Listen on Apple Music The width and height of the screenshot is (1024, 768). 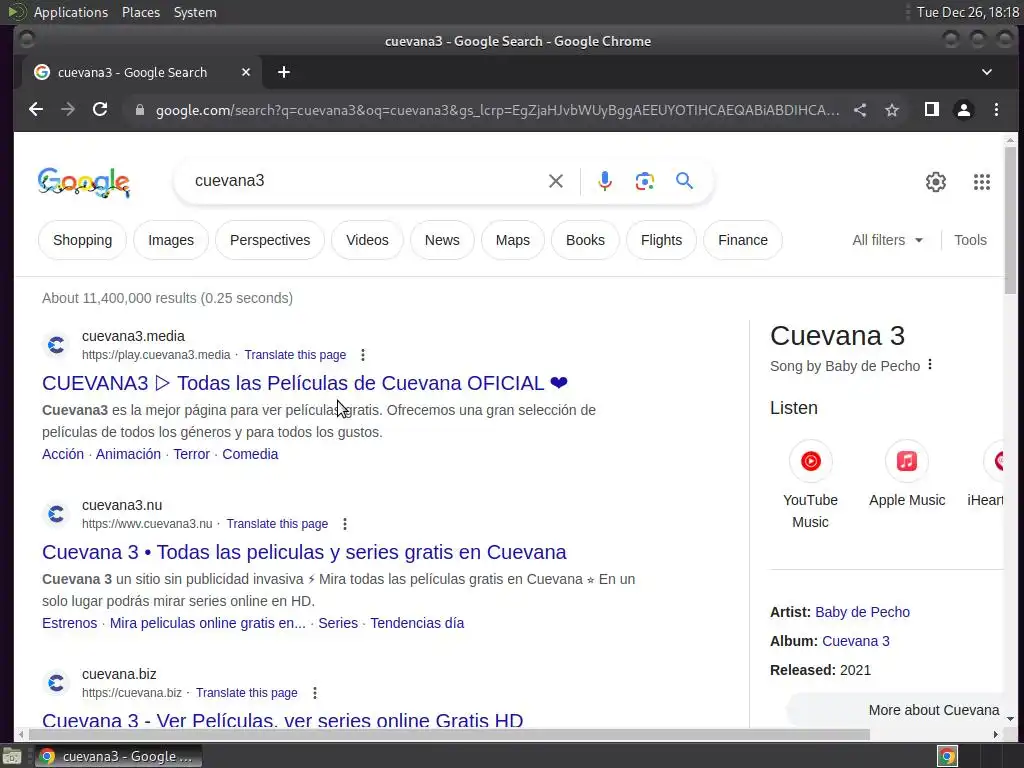click(907, 474)
